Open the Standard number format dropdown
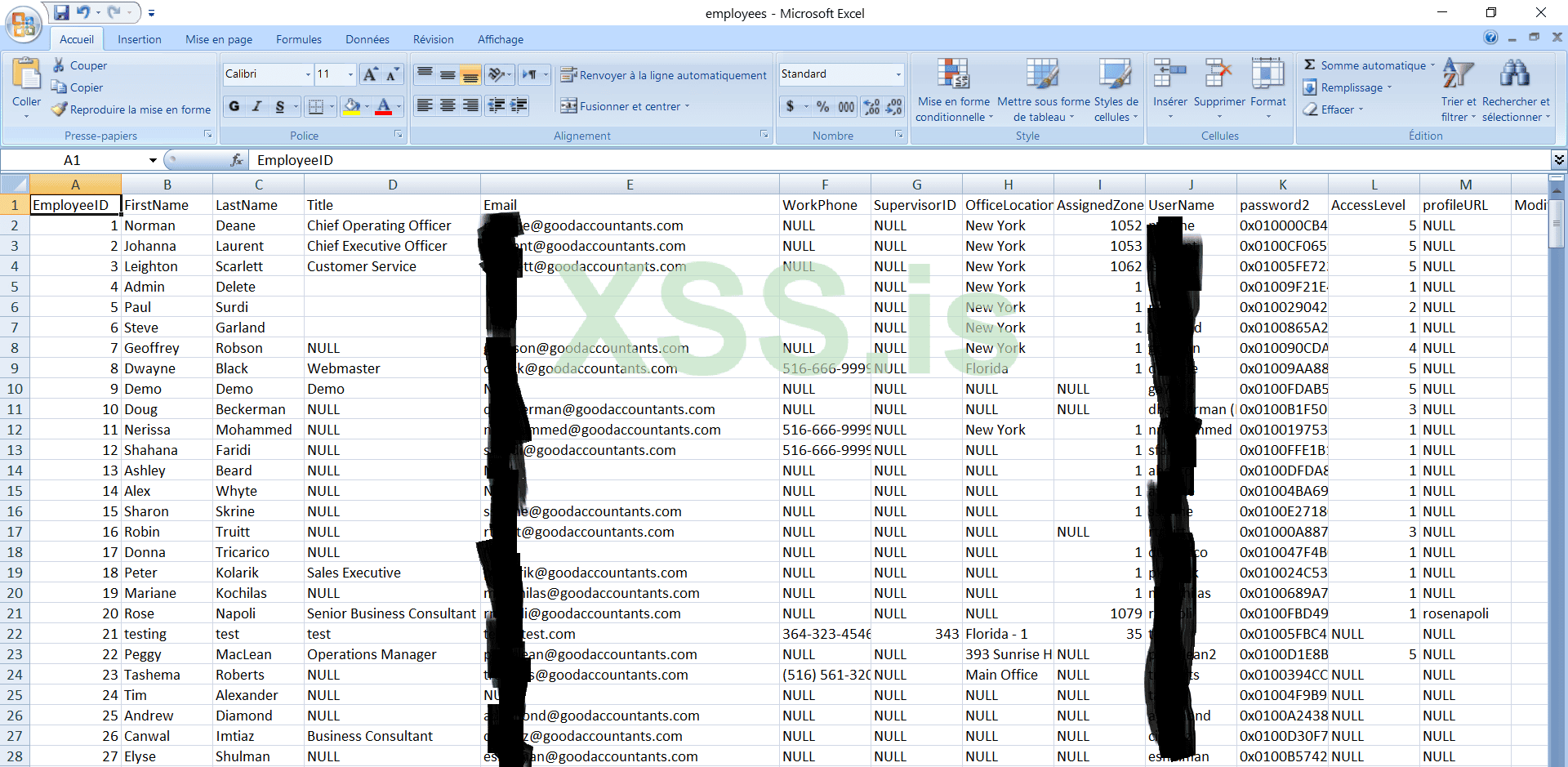This screenshot has width=1568, height=767. (x=898, y=74)
